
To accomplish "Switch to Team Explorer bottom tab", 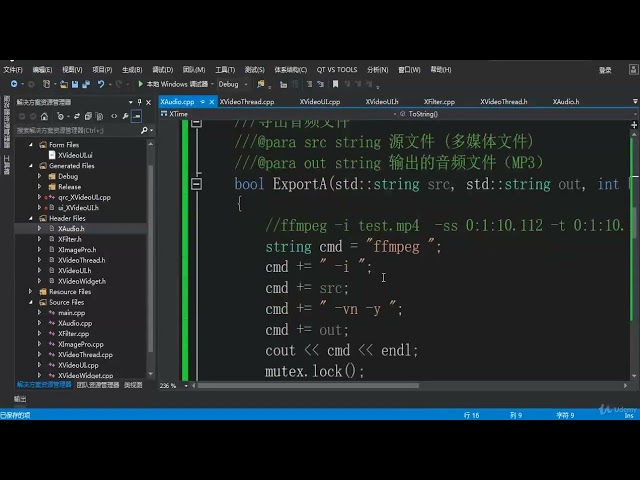I will click(98, 385).
